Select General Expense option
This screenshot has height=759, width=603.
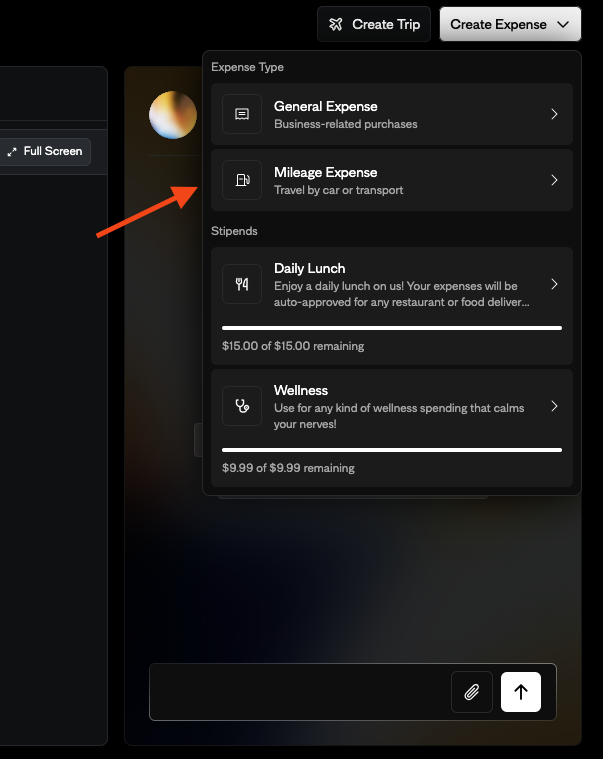(x=392, y=114)
